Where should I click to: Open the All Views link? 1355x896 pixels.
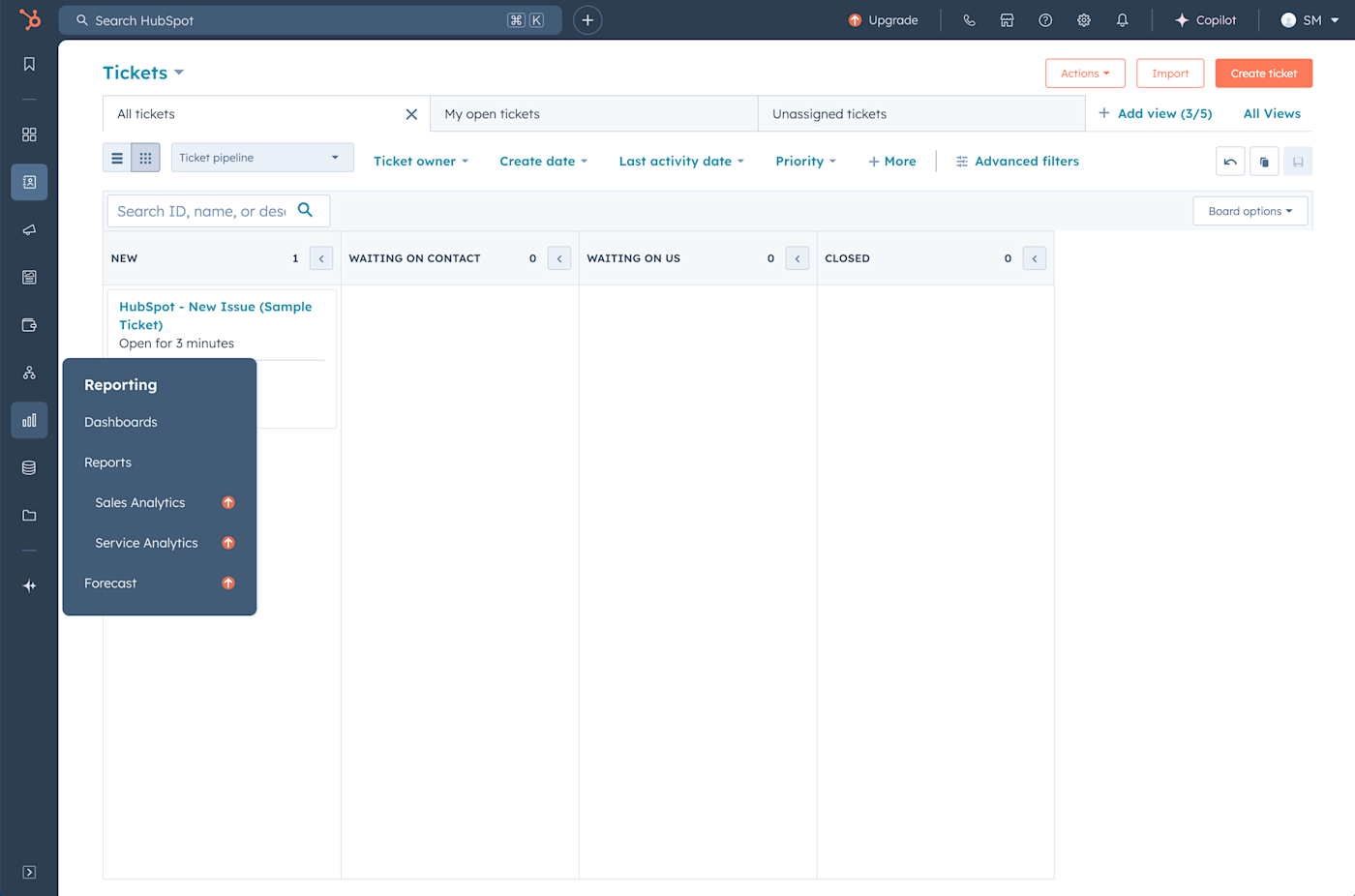pyautogui.click(x=1272, y=114)
